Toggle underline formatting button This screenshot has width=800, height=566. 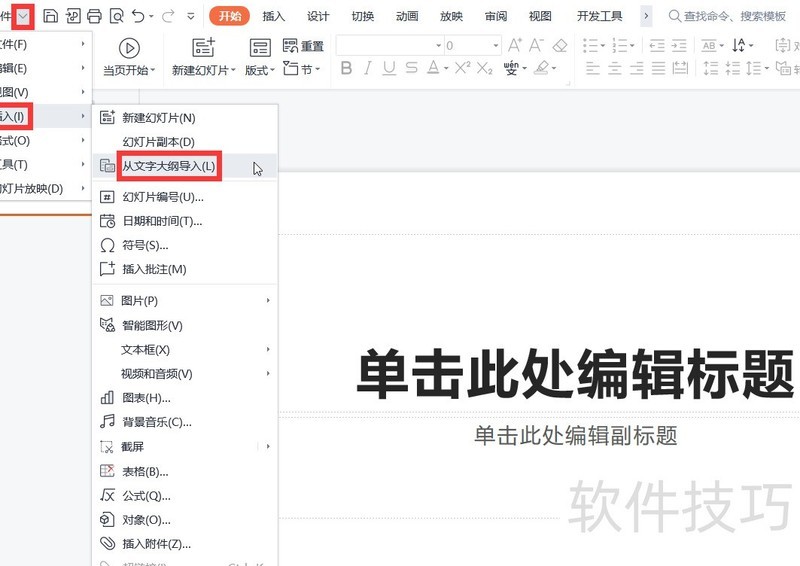pos(388,68)
